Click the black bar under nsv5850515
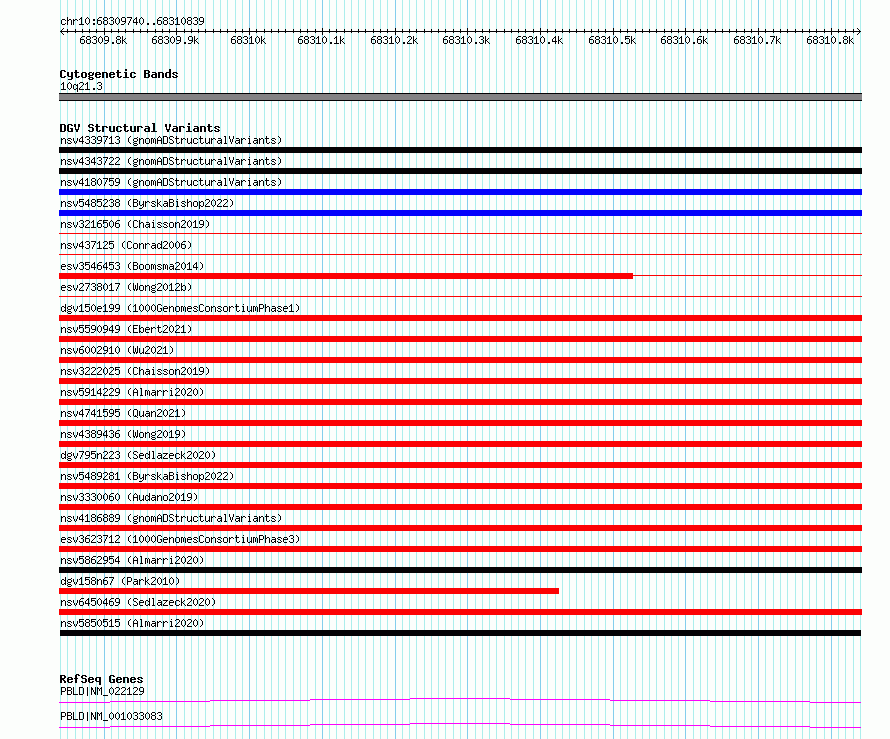 pyautogui.click(x=460, y=633)
